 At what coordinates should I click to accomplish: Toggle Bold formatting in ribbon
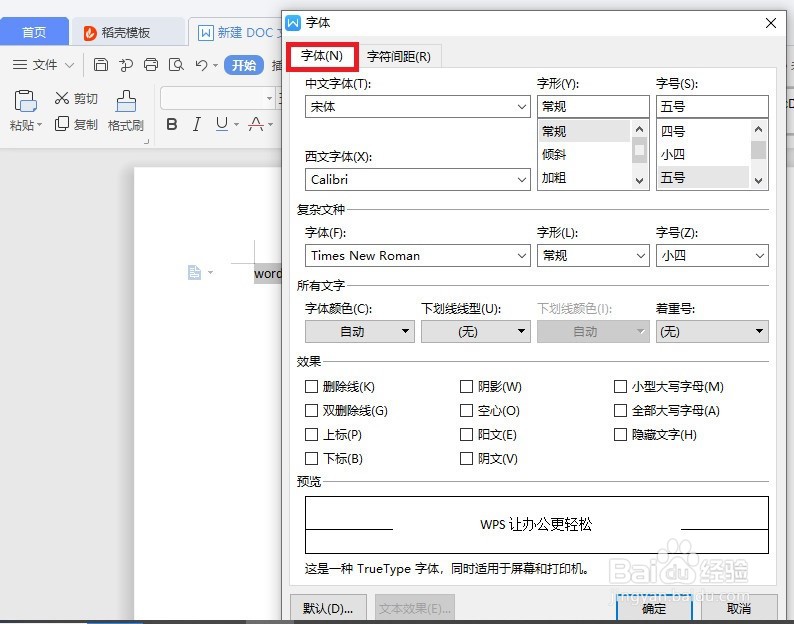point(172,124)
